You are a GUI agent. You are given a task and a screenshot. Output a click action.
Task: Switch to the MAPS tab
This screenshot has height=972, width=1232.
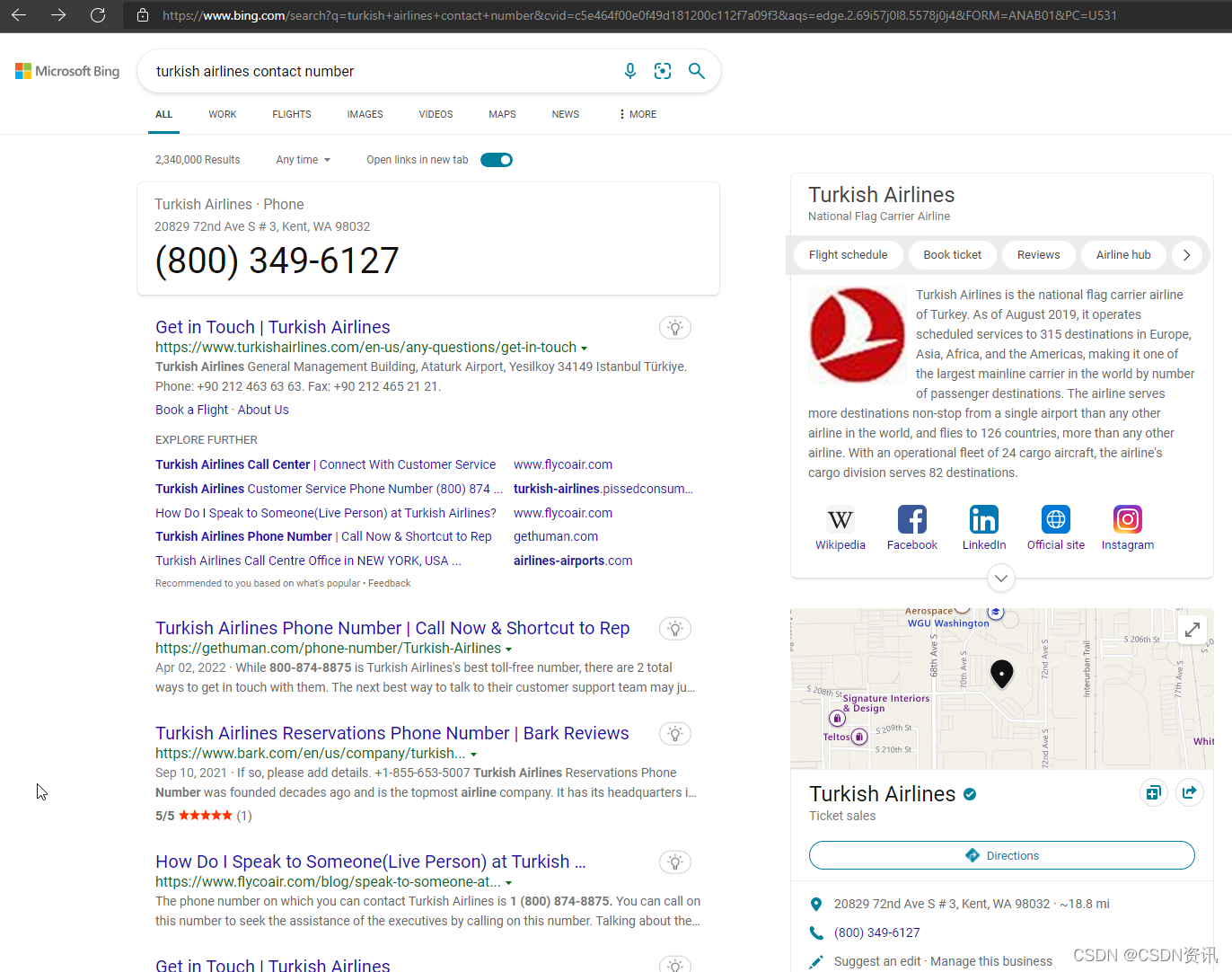(x=502, y=114)
